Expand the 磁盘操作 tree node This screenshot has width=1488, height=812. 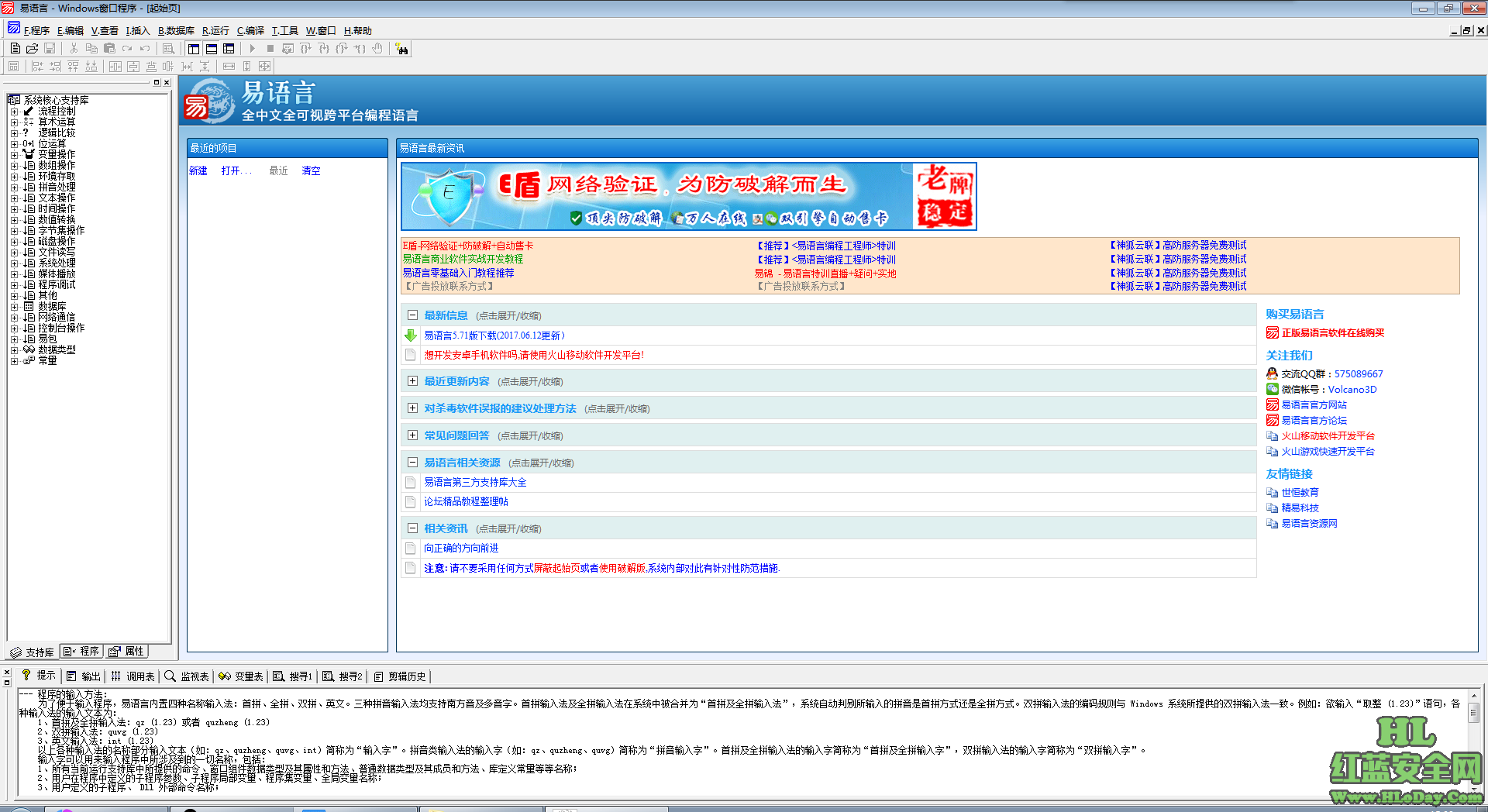[14, 242]
